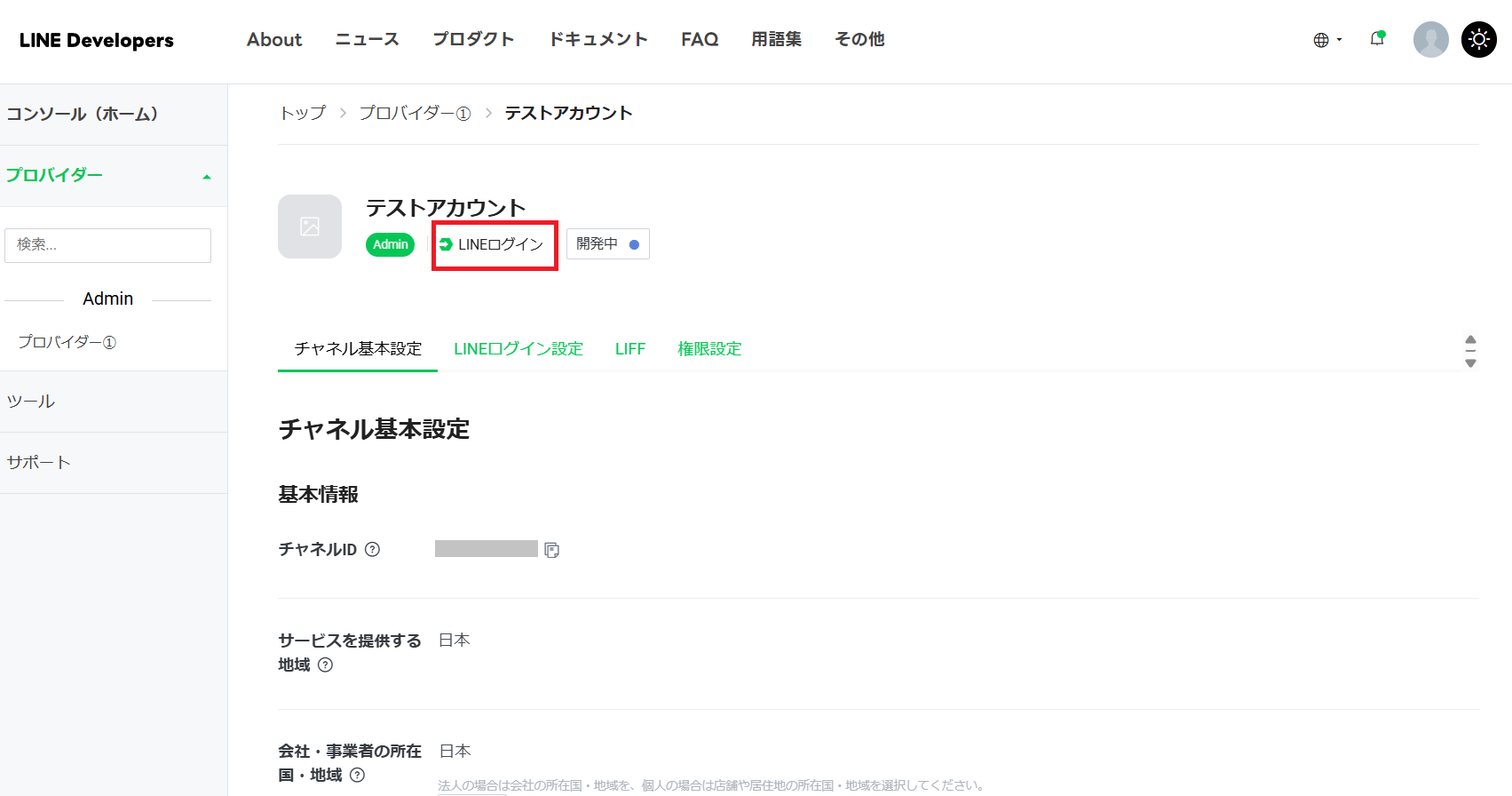Go to プロバイダー① in the breadcrumb

tap(415, 113)
